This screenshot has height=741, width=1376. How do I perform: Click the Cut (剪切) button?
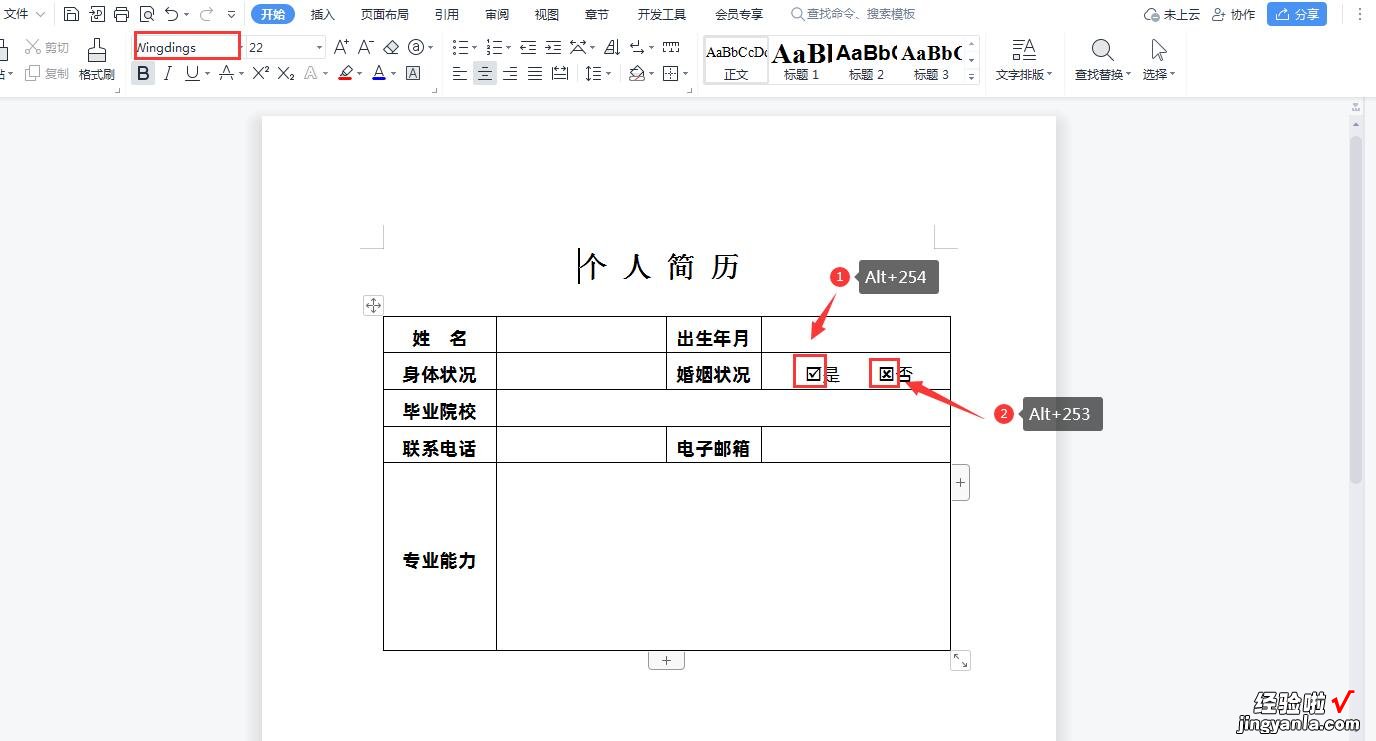tap(47, 47)
